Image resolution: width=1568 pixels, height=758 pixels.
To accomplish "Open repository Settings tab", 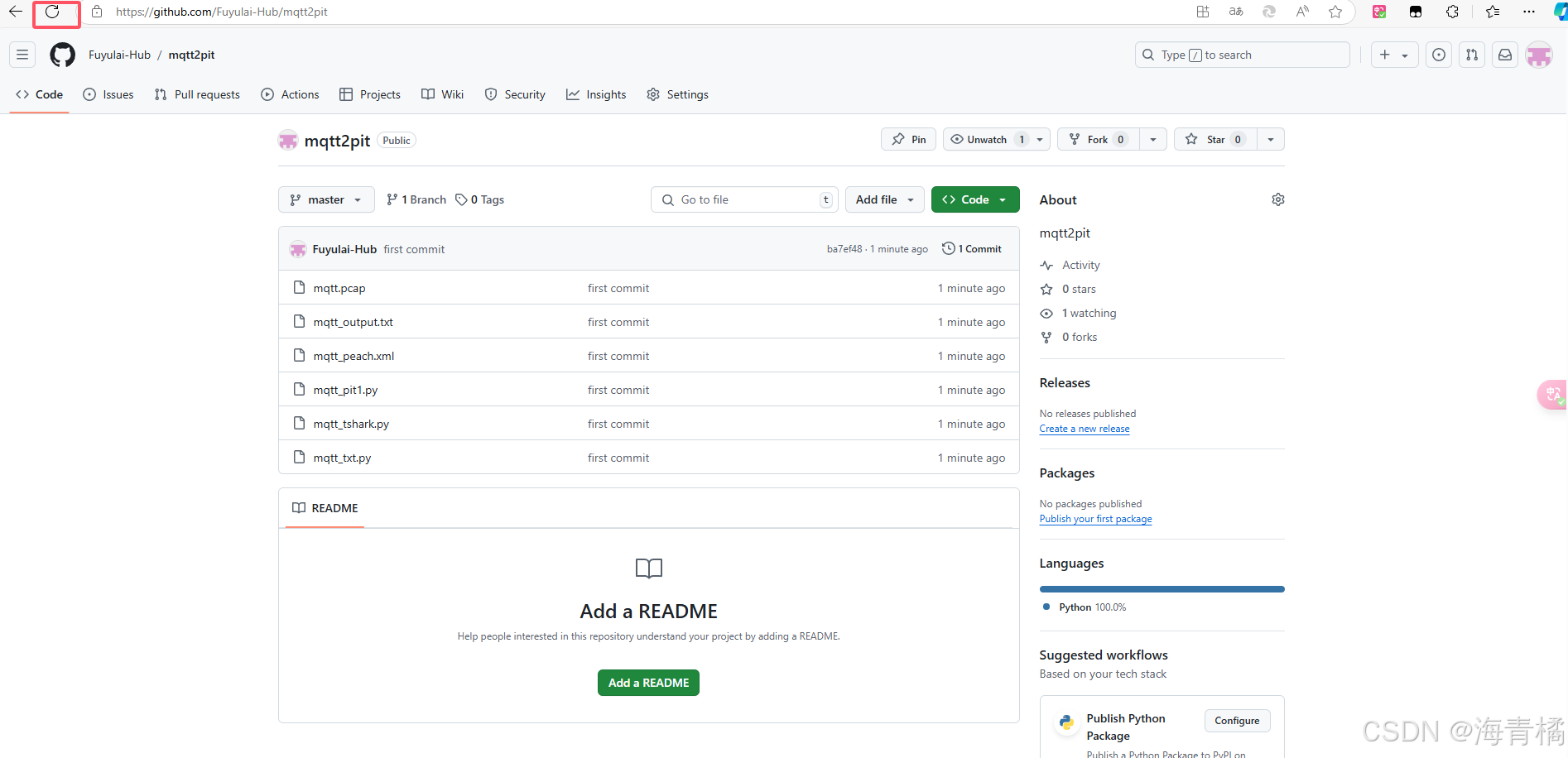I will (x=677, y=94).
